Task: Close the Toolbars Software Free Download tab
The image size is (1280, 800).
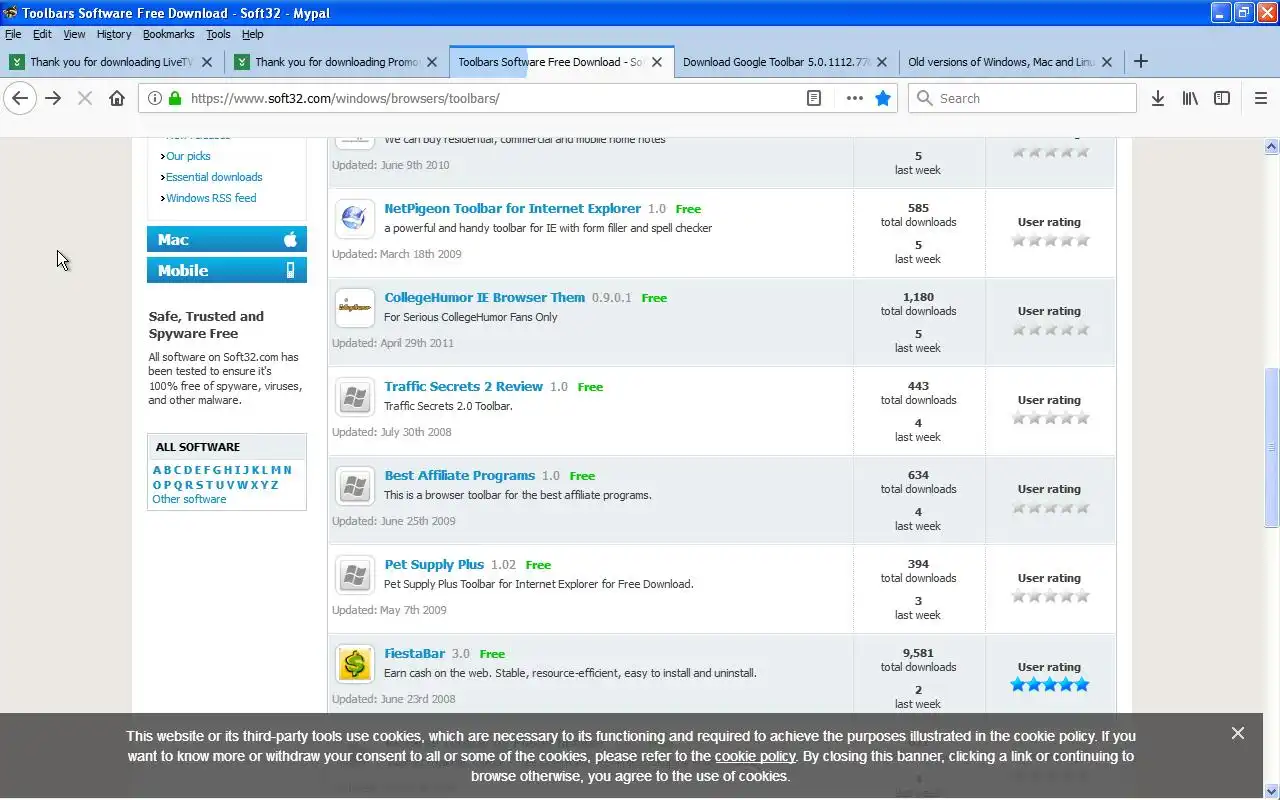Action: pyautogui.click(x=657, y=61)
